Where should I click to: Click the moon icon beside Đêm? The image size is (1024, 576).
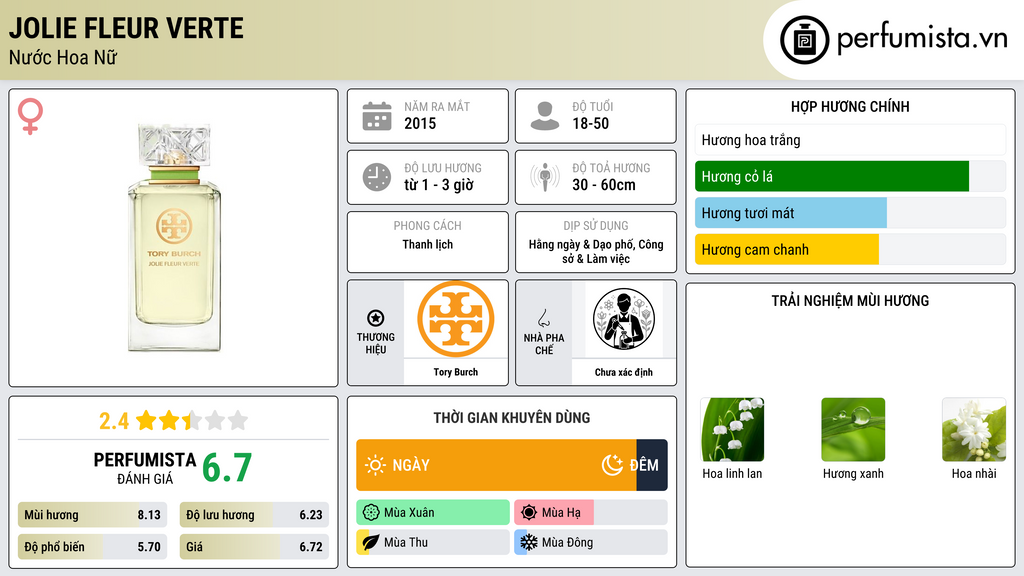point(612,465)
